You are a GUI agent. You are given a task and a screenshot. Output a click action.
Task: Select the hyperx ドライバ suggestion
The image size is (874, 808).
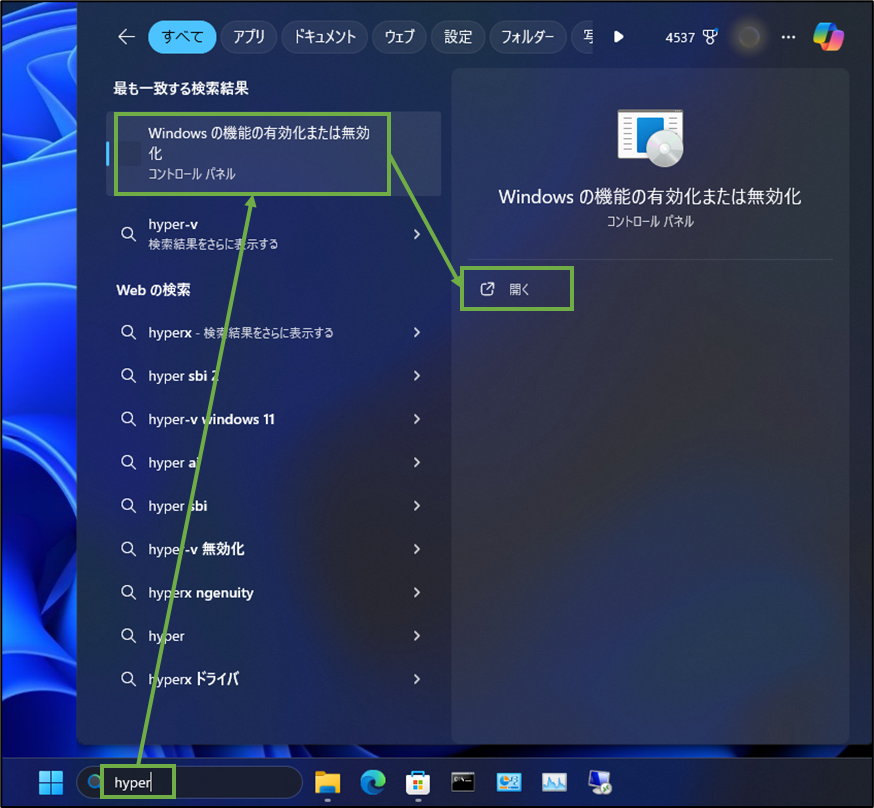click(273, 679)
